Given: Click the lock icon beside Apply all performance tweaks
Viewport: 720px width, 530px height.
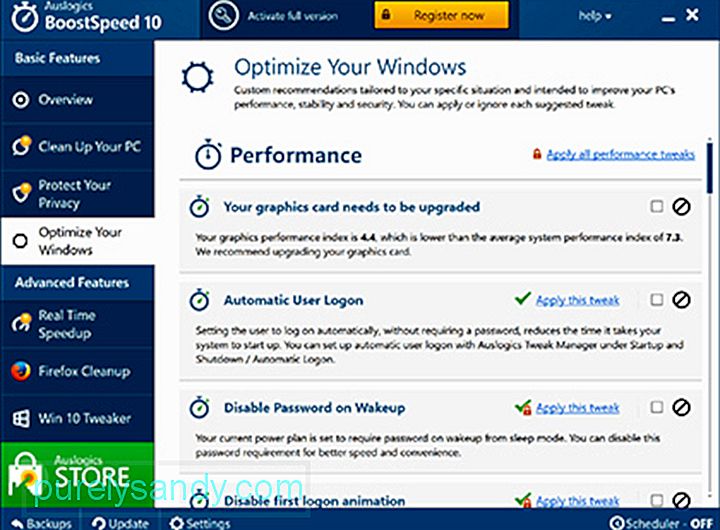Looking at the screenshot, I should [536, 154].
